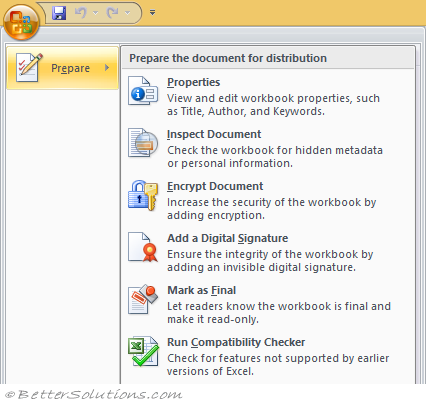426x405 pixels.
Task: Click the Encrypt Document padlock key icon
Action: click(x=143, y=195)
